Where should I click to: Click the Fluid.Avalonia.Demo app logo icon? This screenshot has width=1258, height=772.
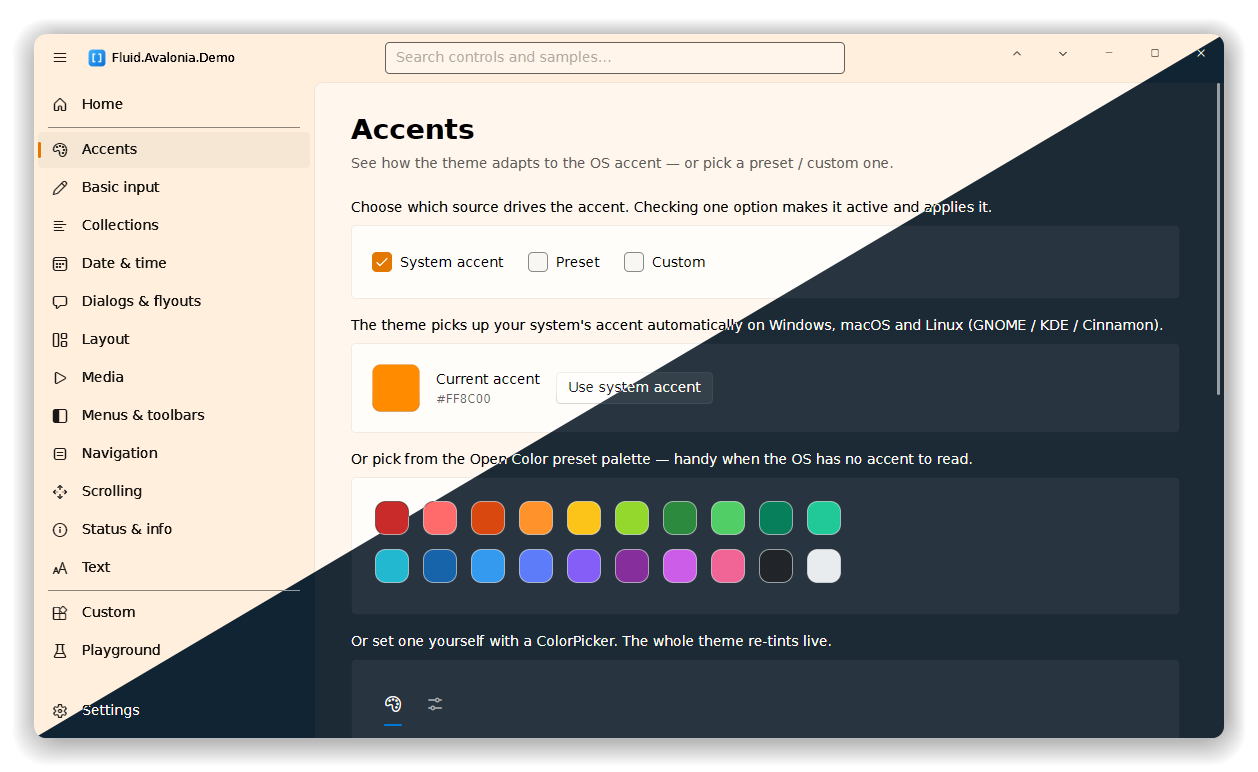click(x=97, y=58)
